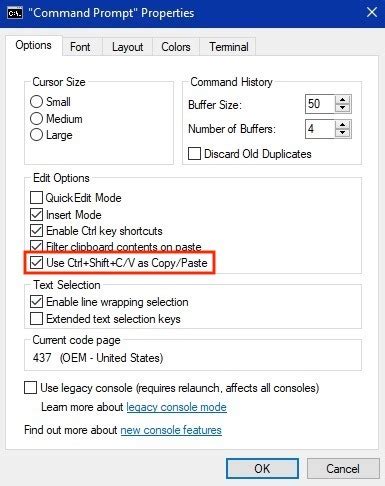
Task: Increase Buffer Size with the up arrow
Action: coord(342,100)
